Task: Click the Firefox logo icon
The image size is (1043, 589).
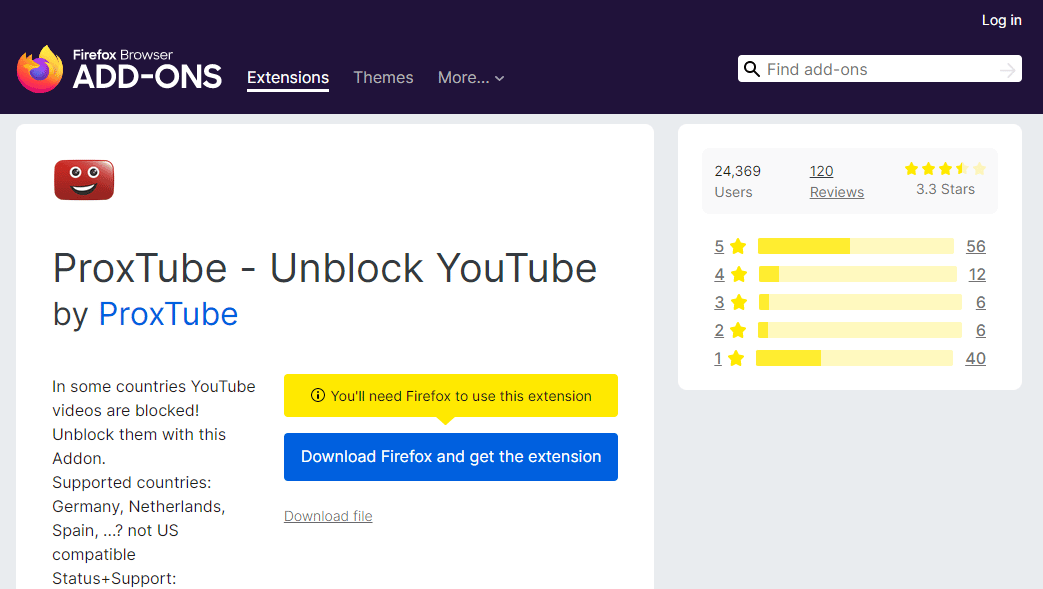Action: 40,69
